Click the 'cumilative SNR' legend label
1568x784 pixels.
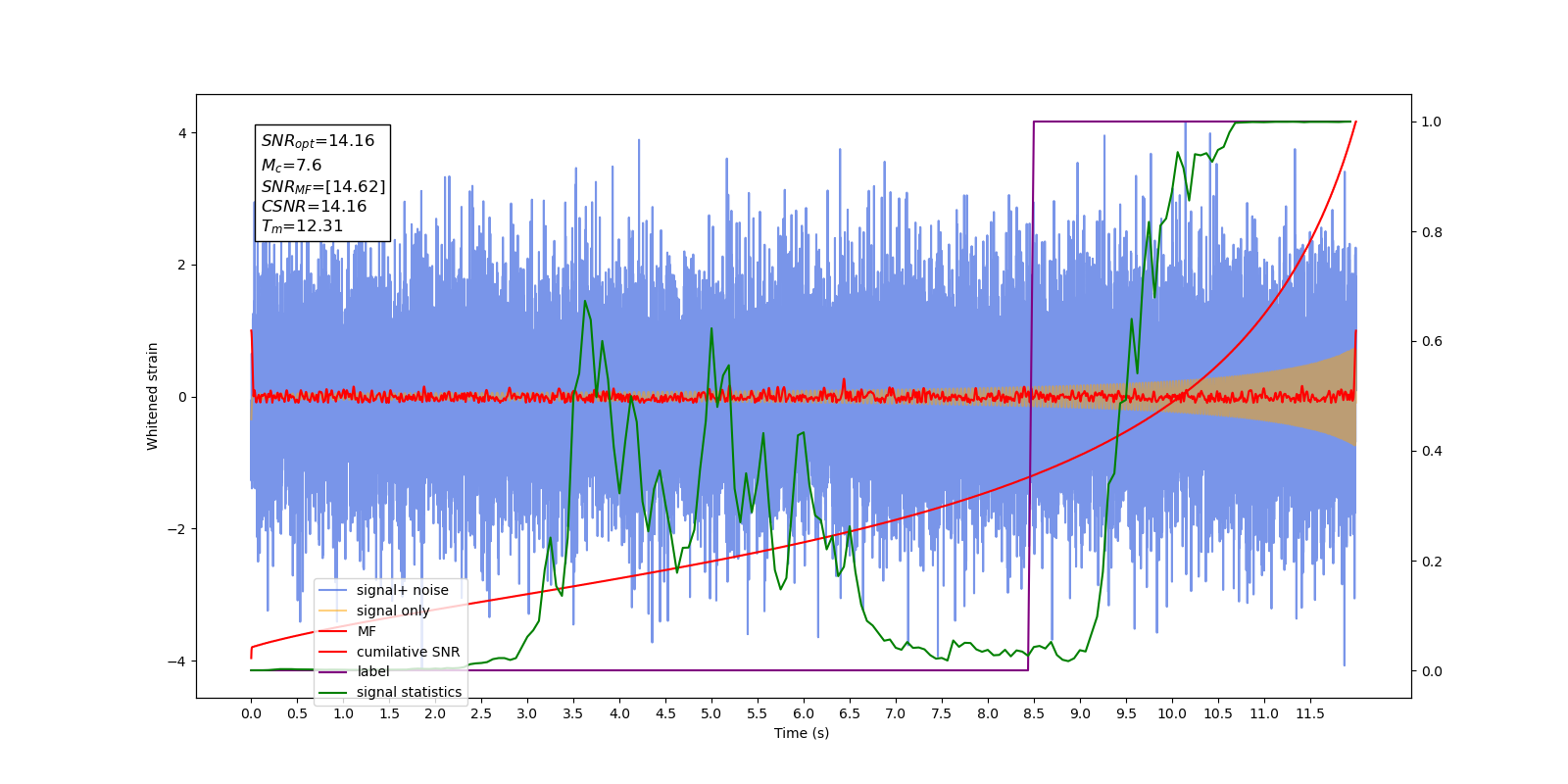pos(408,652)
